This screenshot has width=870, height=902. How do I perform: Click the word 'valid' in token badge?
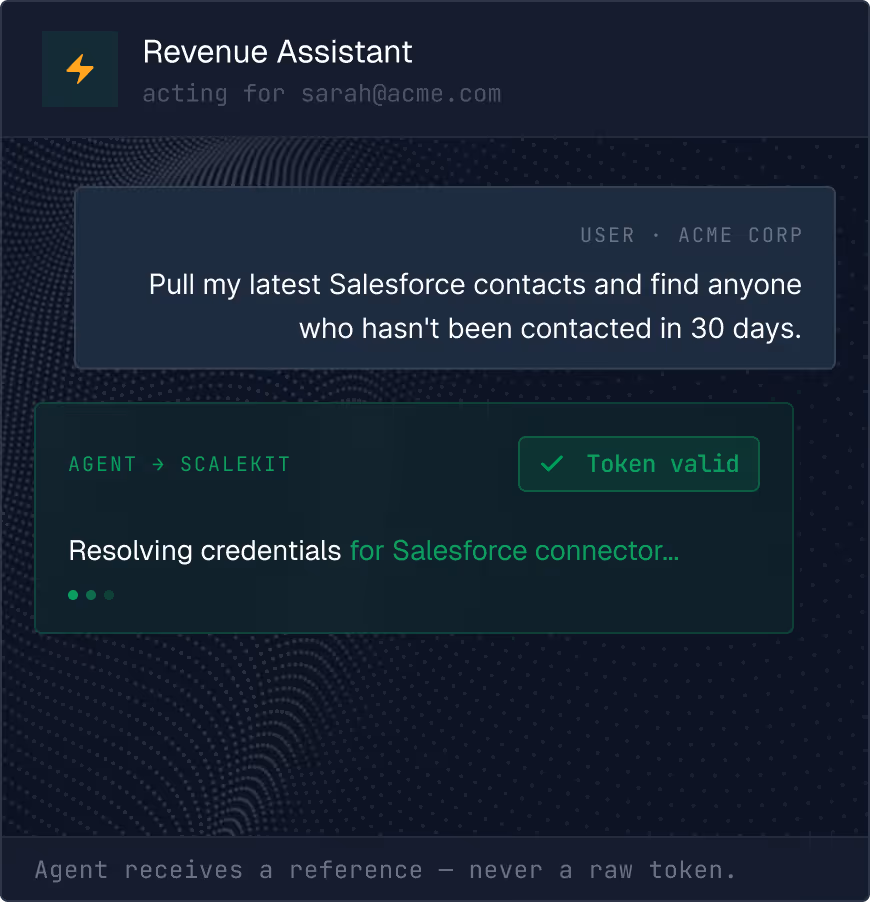coord(705,464)
